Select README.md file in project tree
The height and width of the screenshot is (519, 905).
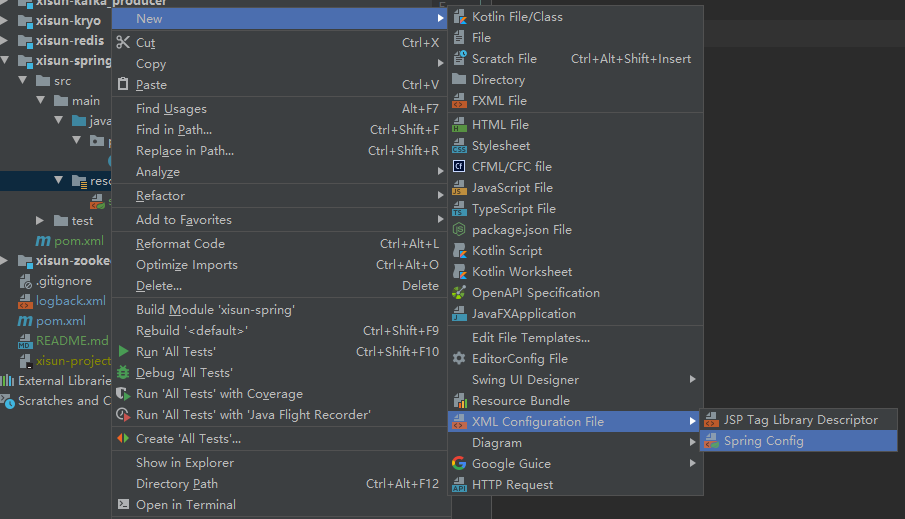(x=72, y=341)
